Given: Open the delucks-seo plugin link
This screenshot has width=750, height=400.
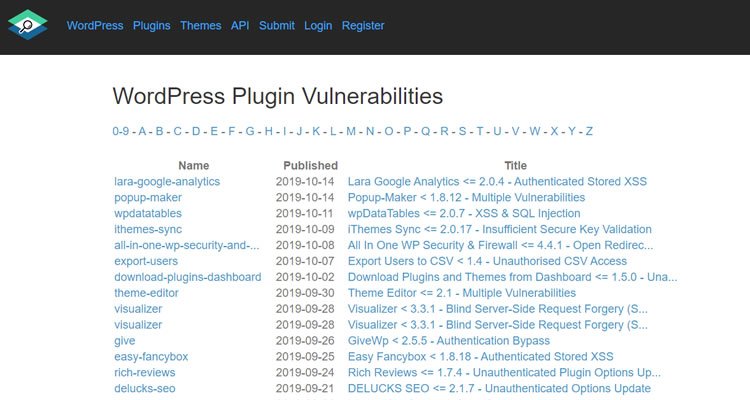Looking at the screenshot, I should click(144, 389).
